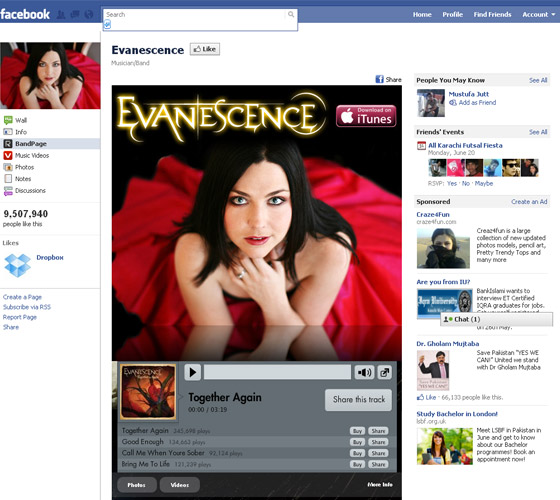Click the Dropbox logo icon

18,265
